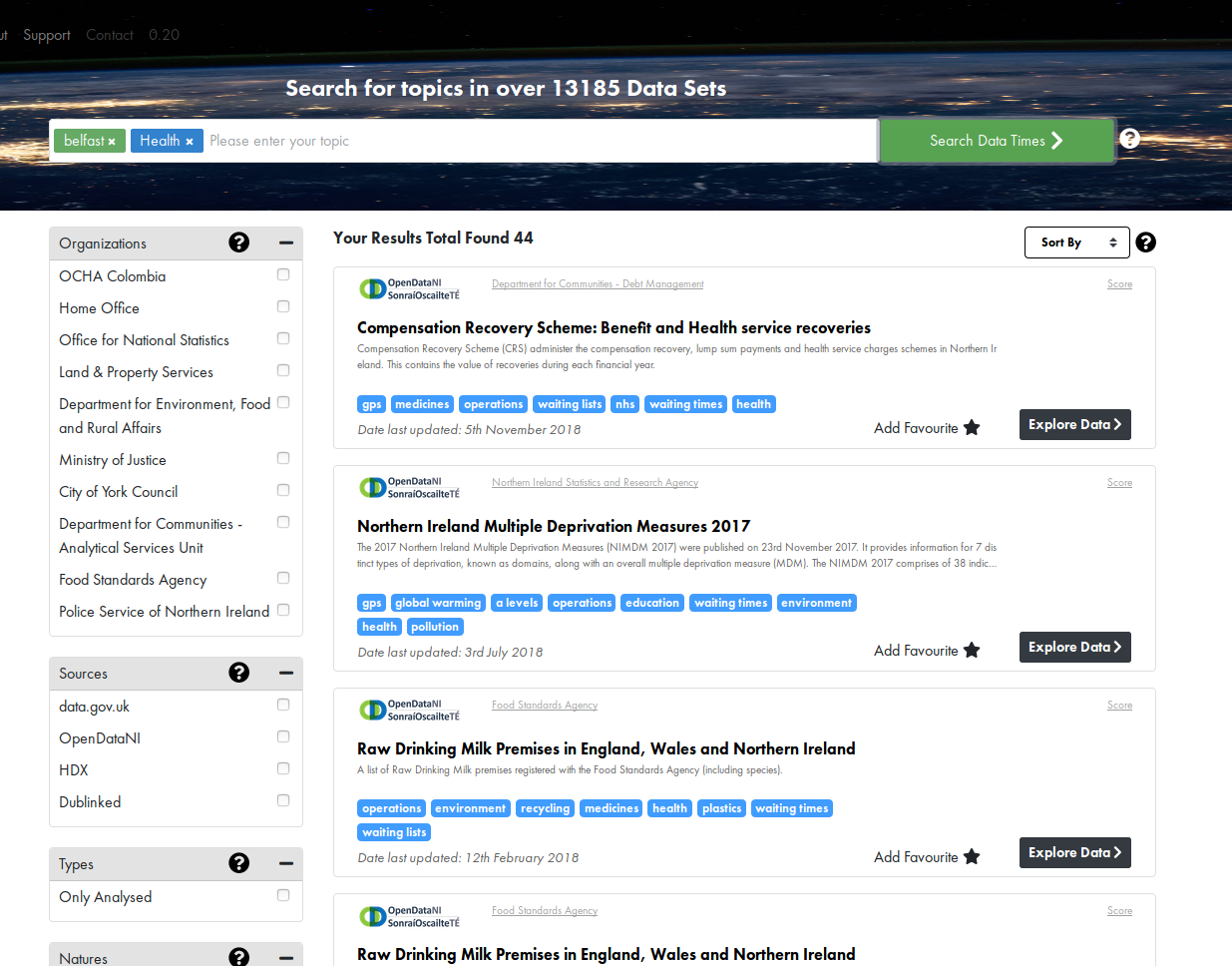Collapse the Natures filter panel

point(286,957)
